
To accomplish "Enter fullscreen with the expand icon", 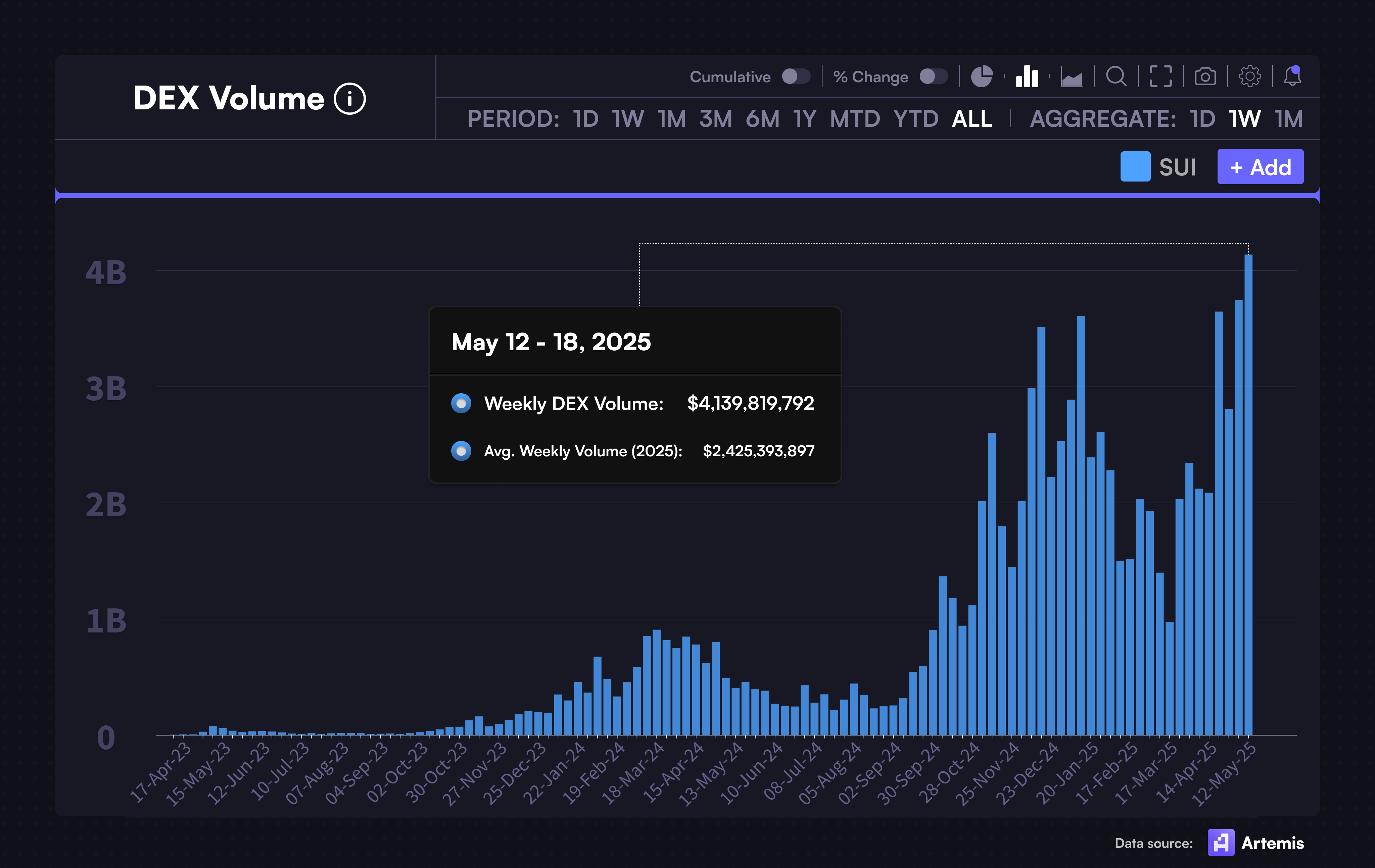I will (x=1160, y=76).
